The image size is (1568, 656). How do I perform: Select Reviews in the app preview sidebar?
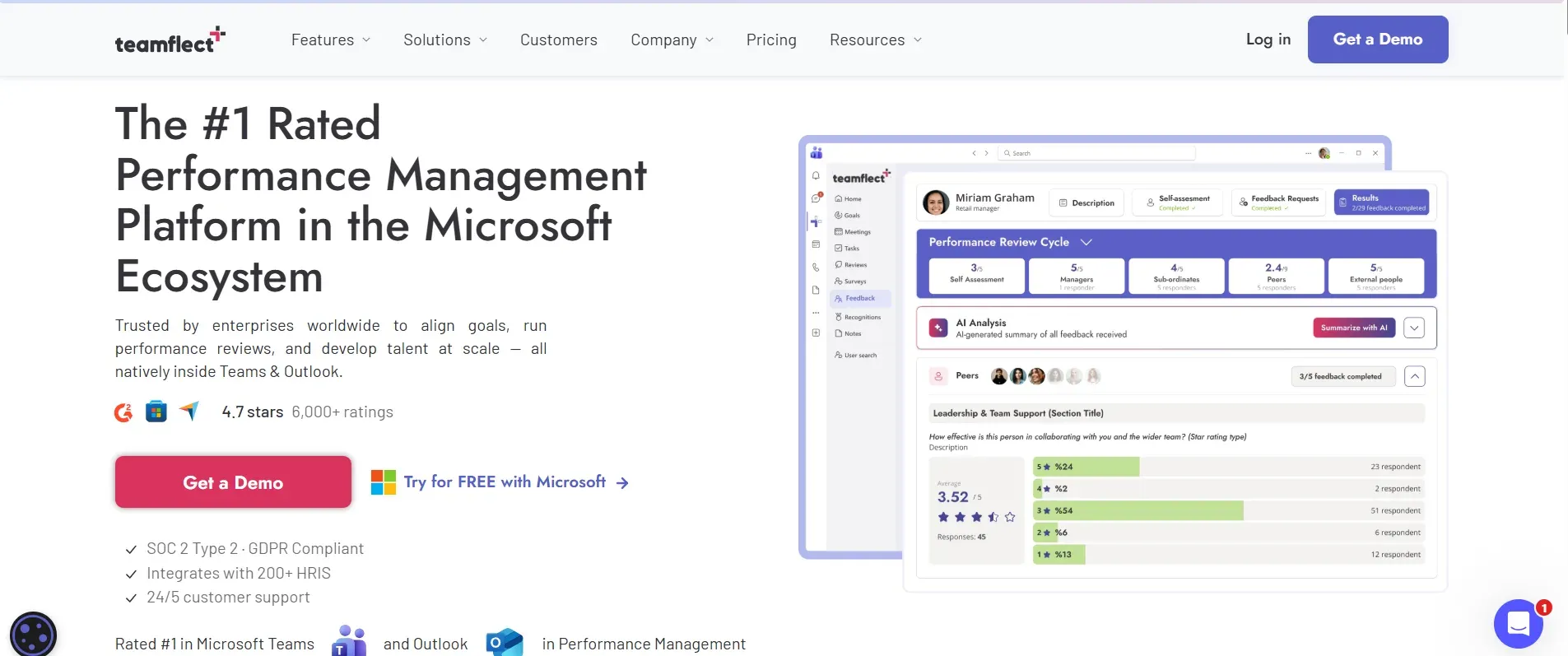pyautogui.click(x=850, y=265)
